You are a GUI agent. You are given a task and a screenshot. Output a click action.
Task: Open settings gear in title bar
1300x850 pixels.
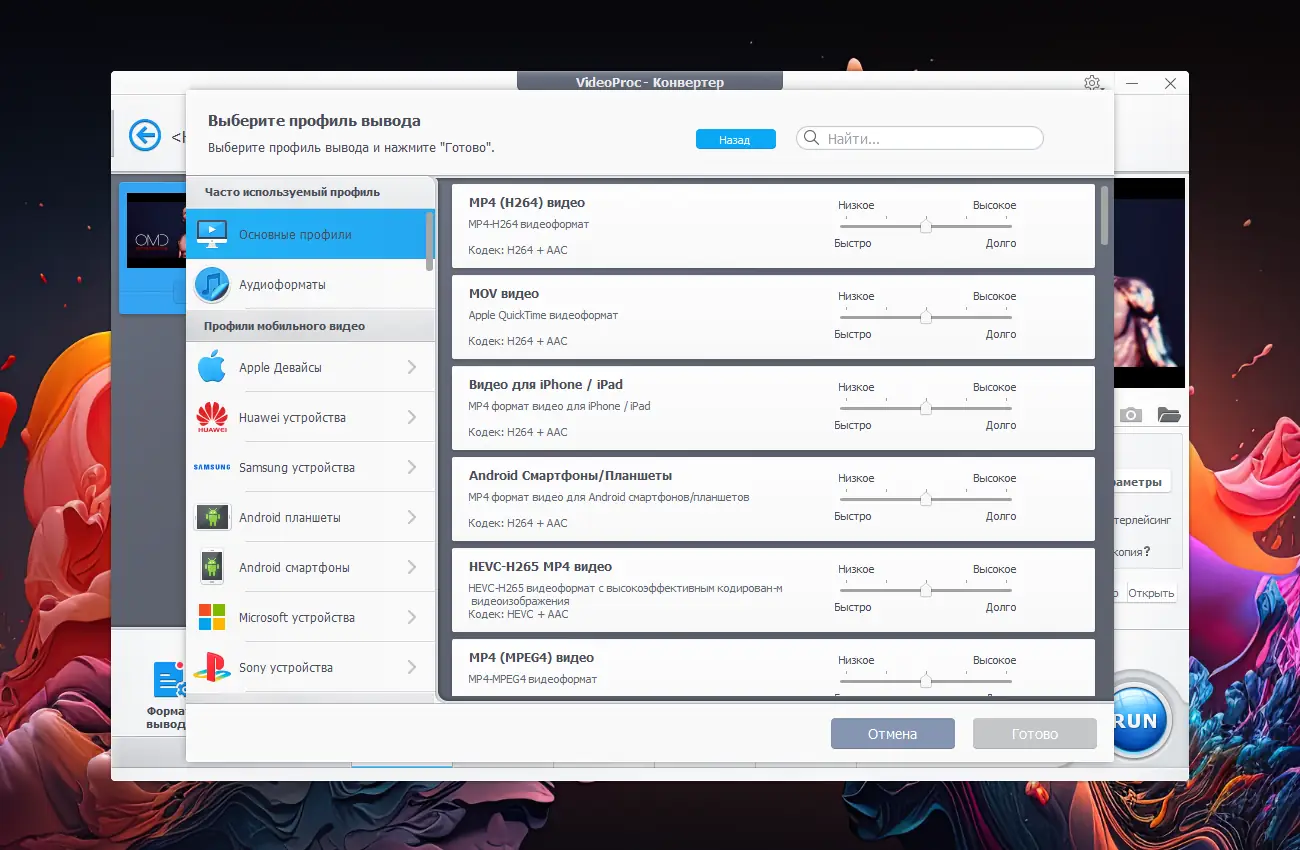coord(1092,83)
